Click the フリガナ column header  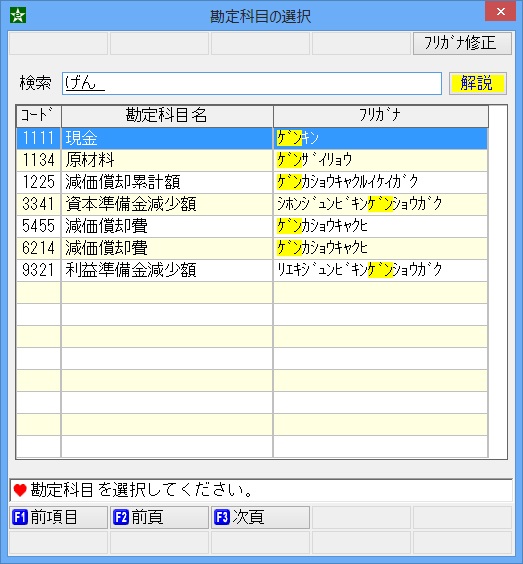coord(381,116)
